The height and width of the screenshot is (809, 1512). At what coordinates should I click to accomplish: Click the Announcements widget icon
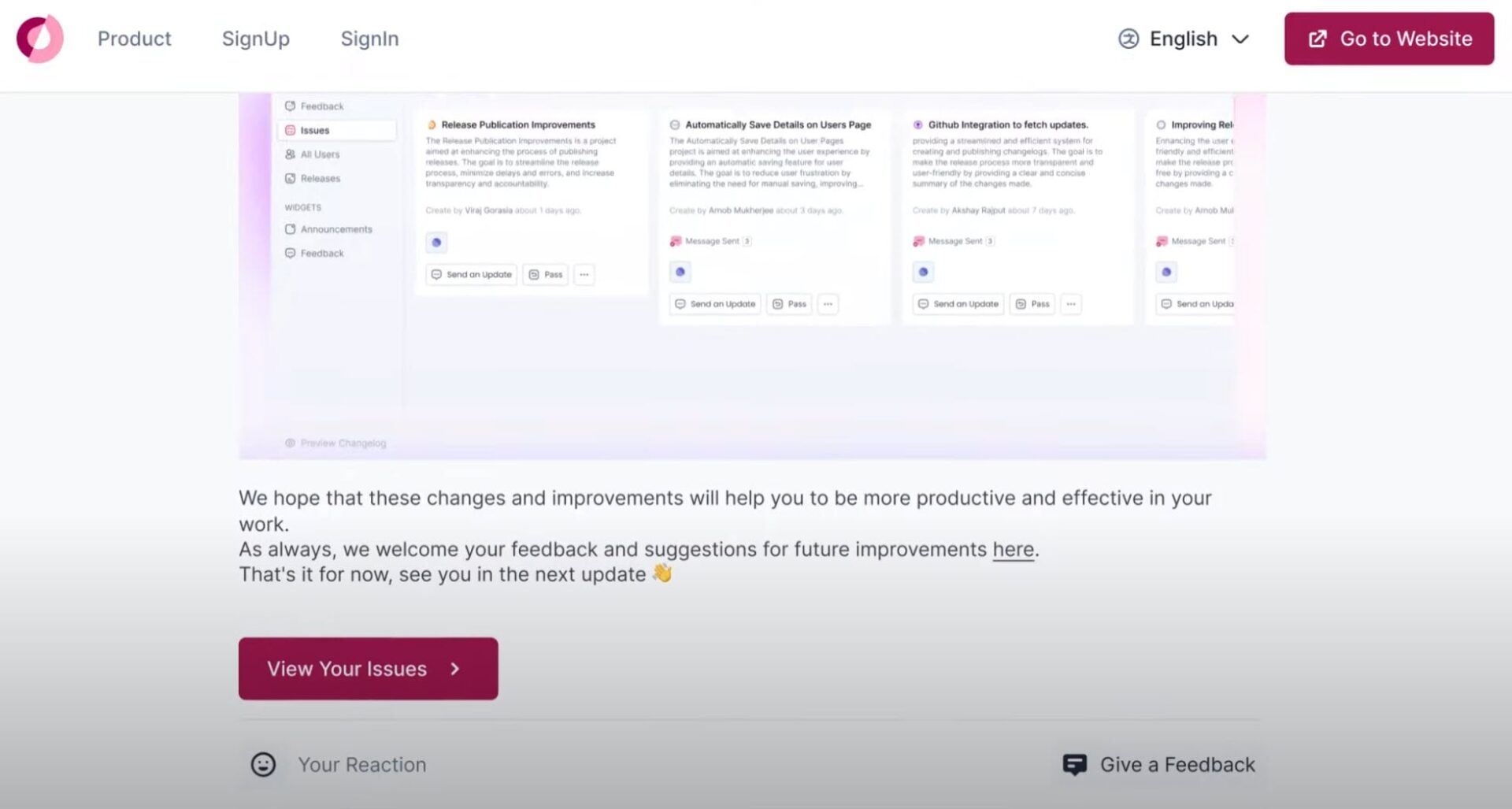pyautogui.click(x=290, y=229)
